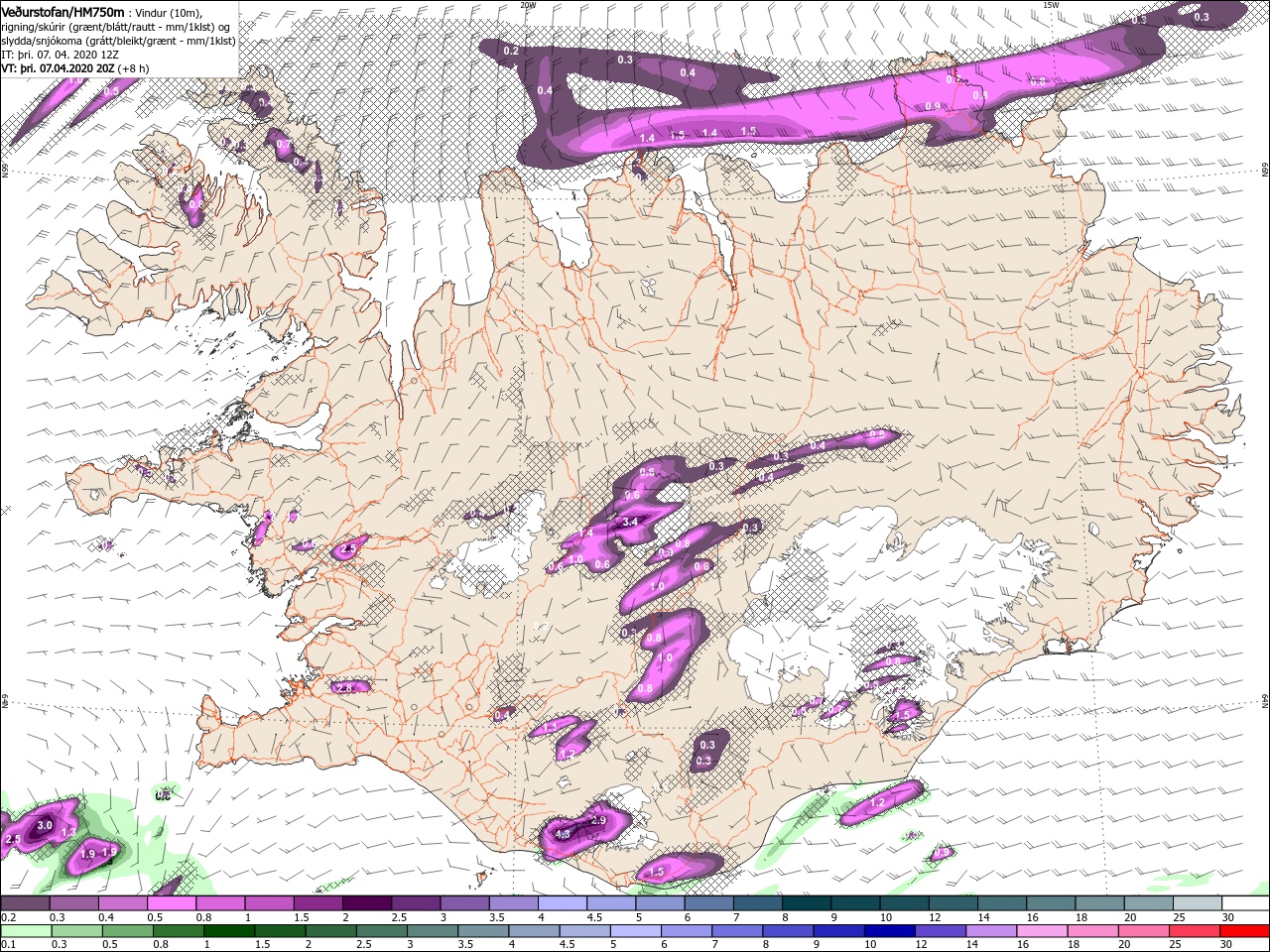1270x952 pixels.
Task: Click the 'VT: þri. 07.04.2020 20Z' valid time
Action: pos(58,67)
